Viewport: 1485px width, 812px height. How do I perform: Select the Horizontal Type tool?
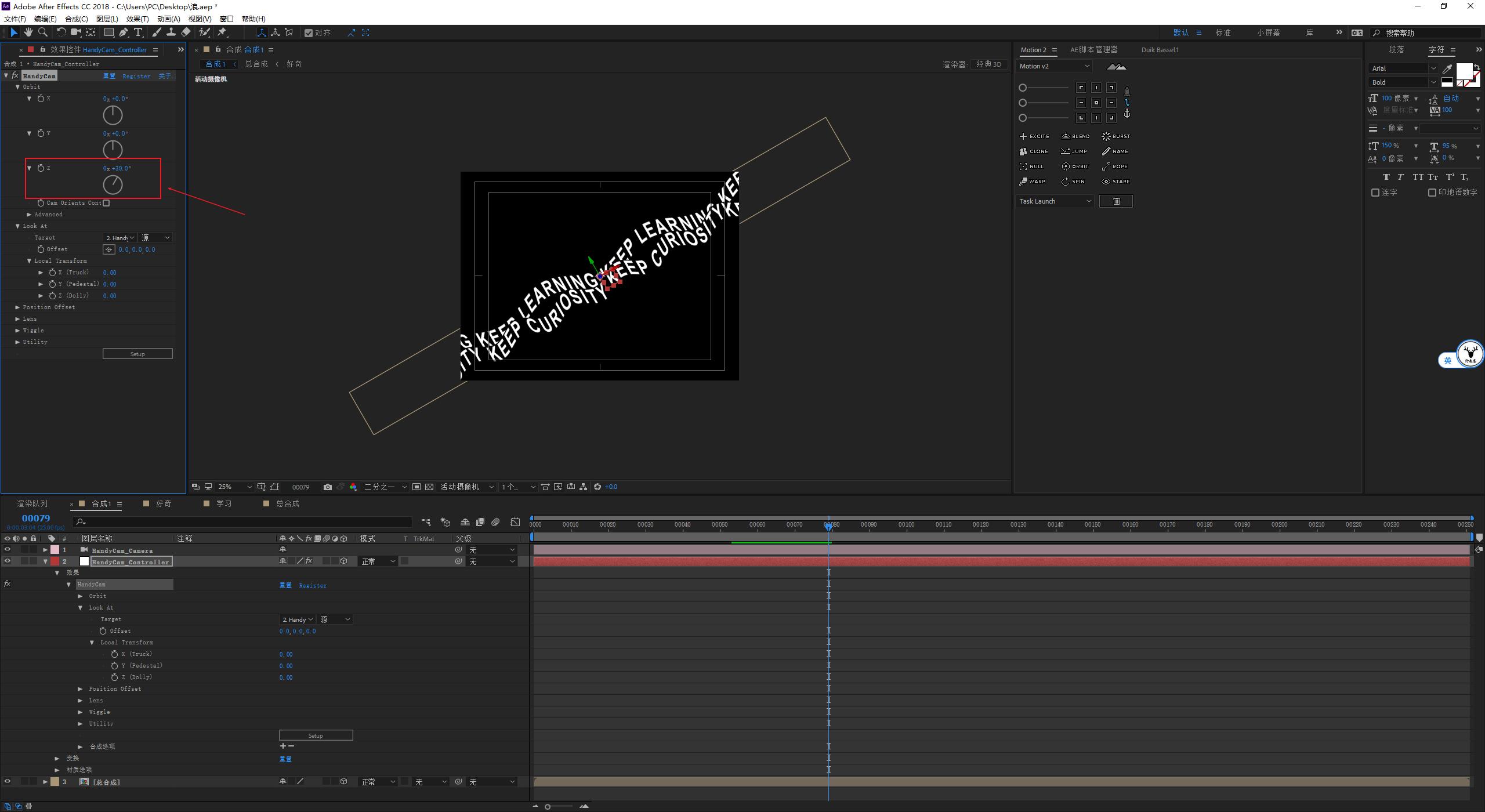pyautogui.click(x=138, y=32)
